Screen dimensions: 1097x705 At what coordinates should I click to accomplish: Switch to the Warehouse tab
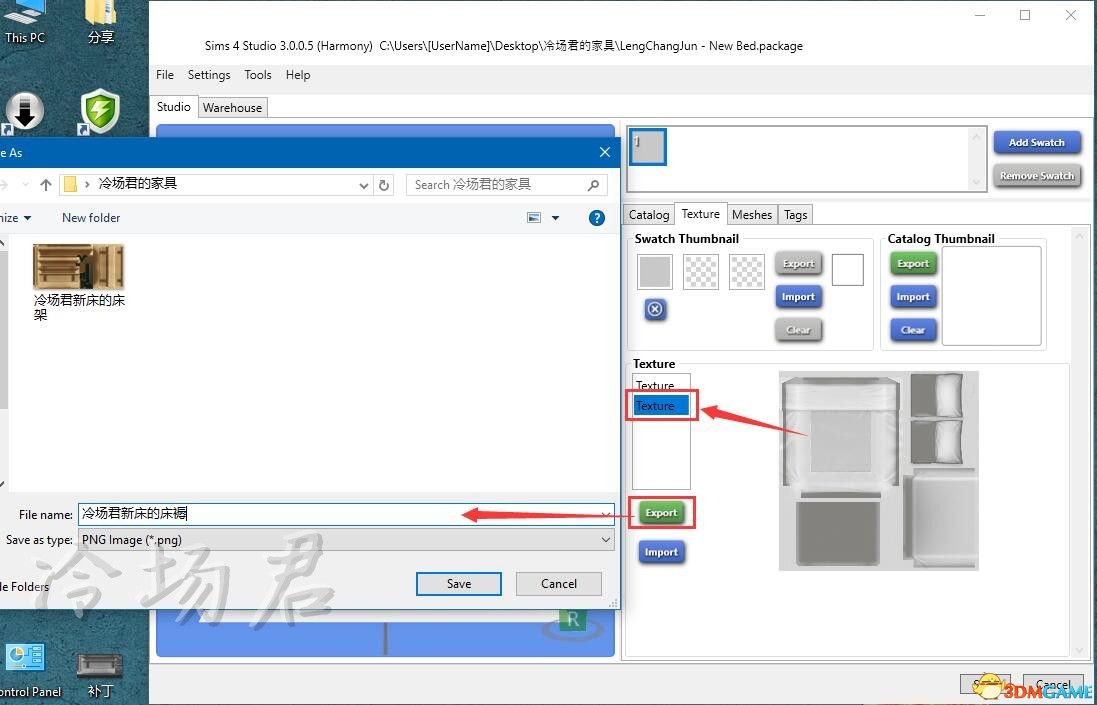(232, 108)
